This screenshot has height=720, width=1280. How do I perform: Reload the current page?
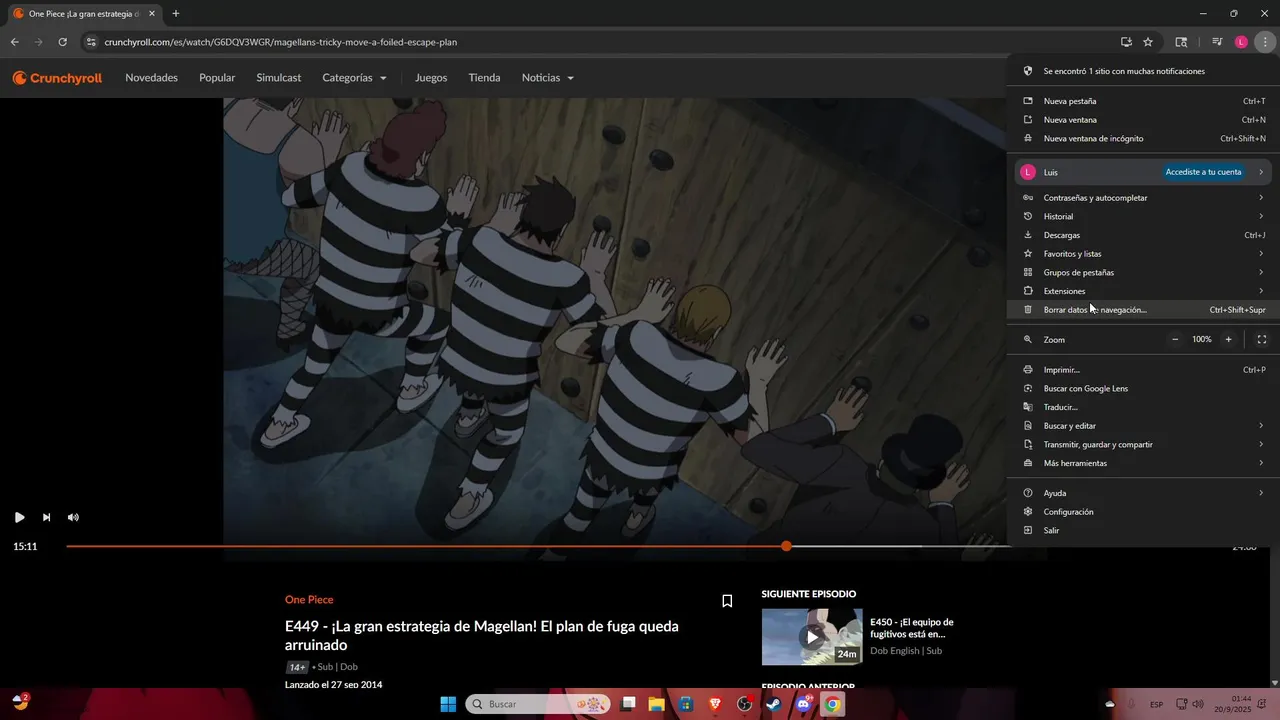62,42
